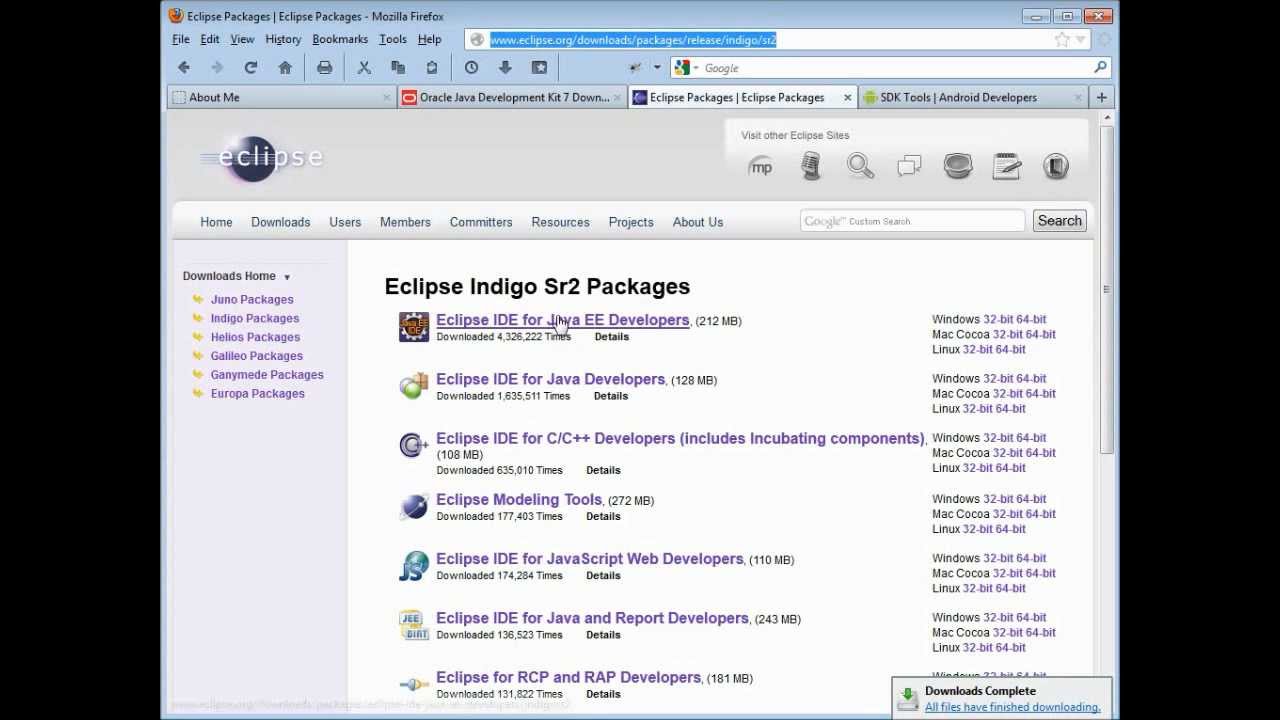Click the Java and Report Developers icon

tap(413, 625)
